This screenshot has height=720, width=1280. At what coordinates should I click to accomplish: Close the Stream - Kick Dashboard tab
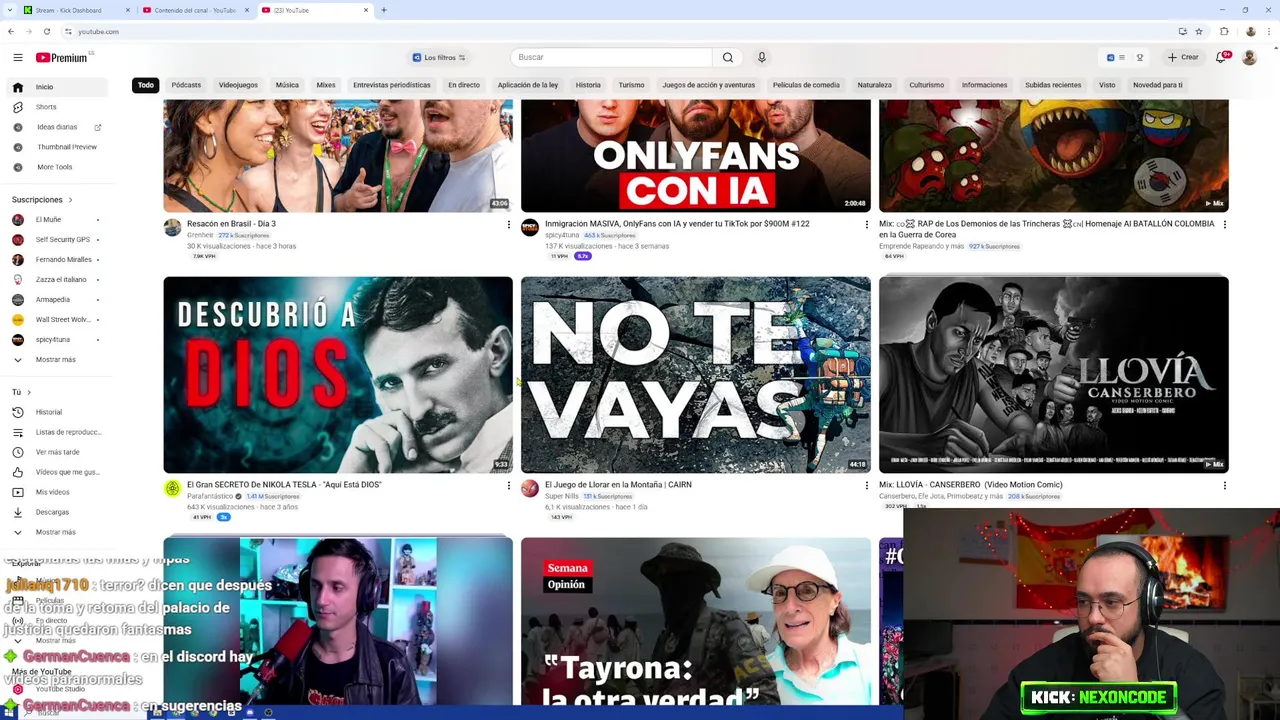pos(128,10)
